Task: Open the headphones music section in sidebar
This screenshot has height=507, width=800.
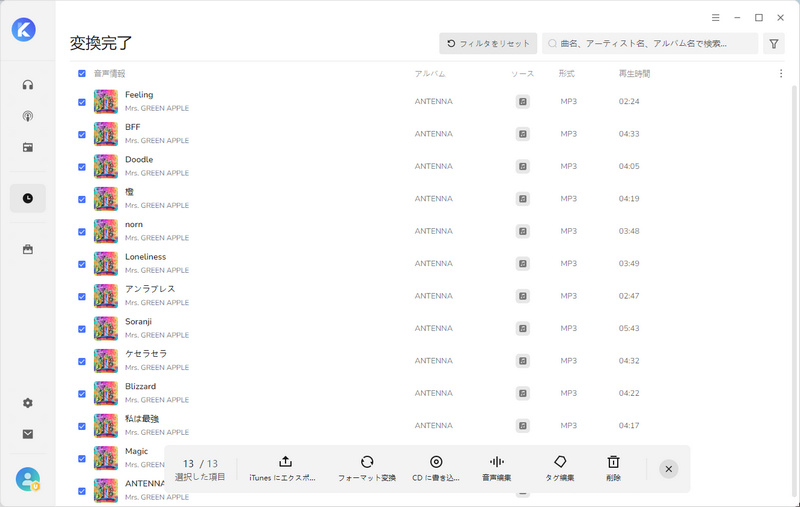Action: coord(28,85)
